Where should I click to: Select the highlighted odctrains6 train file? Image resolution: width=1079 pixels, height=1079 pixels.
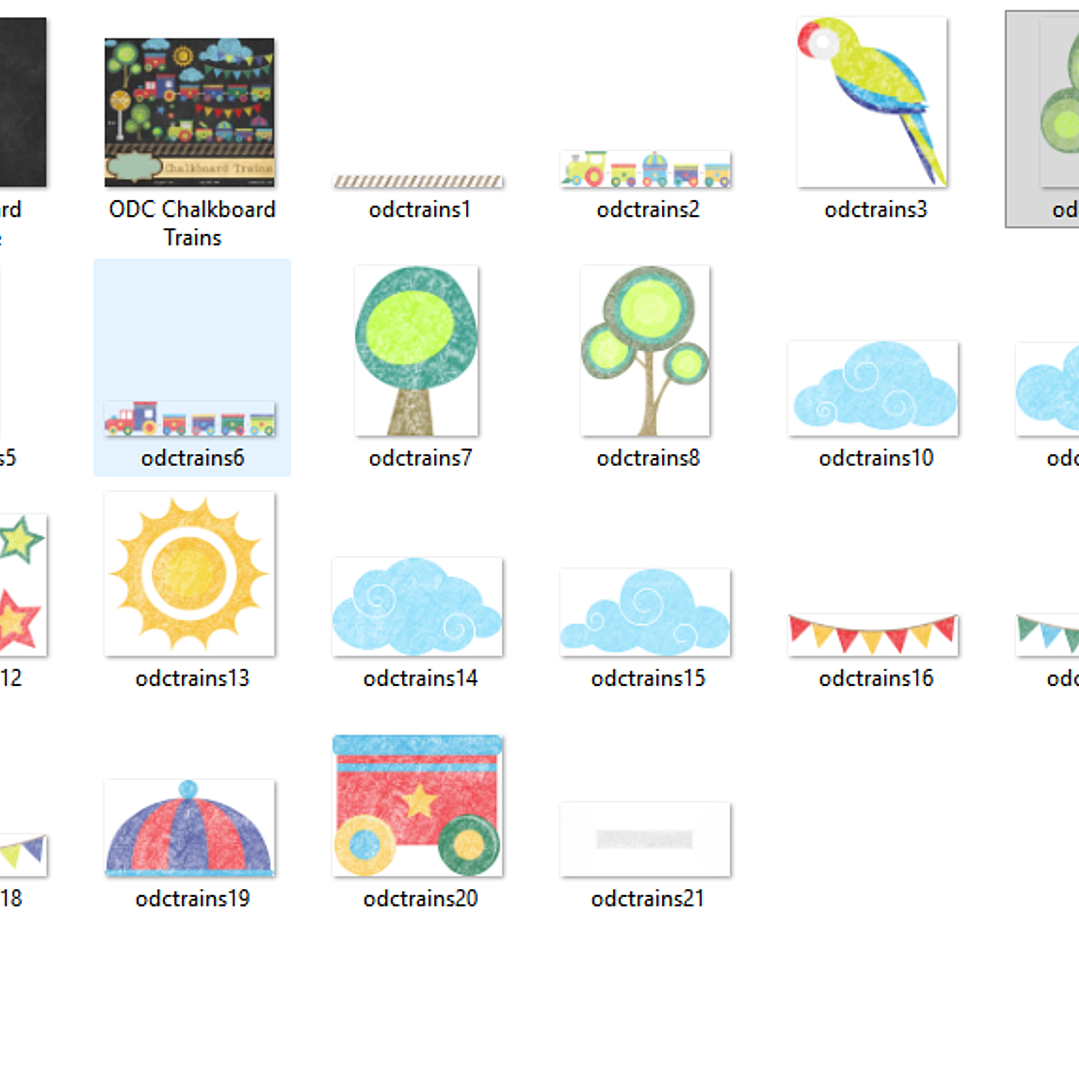click(190, 418)
